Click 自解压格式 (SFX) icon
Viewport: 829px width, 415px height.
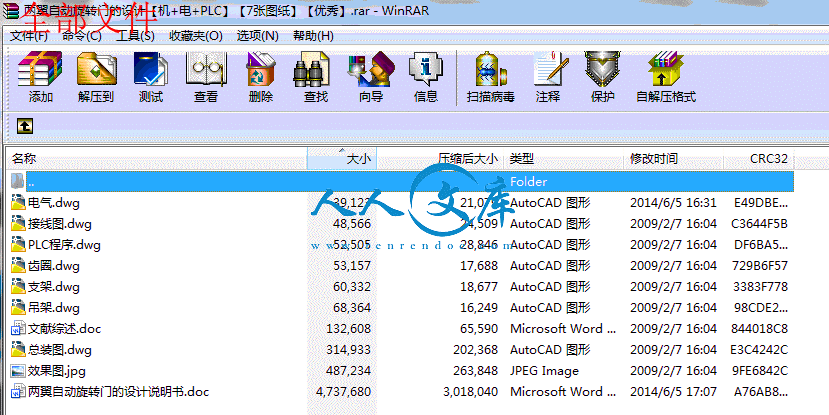(666, 69)
